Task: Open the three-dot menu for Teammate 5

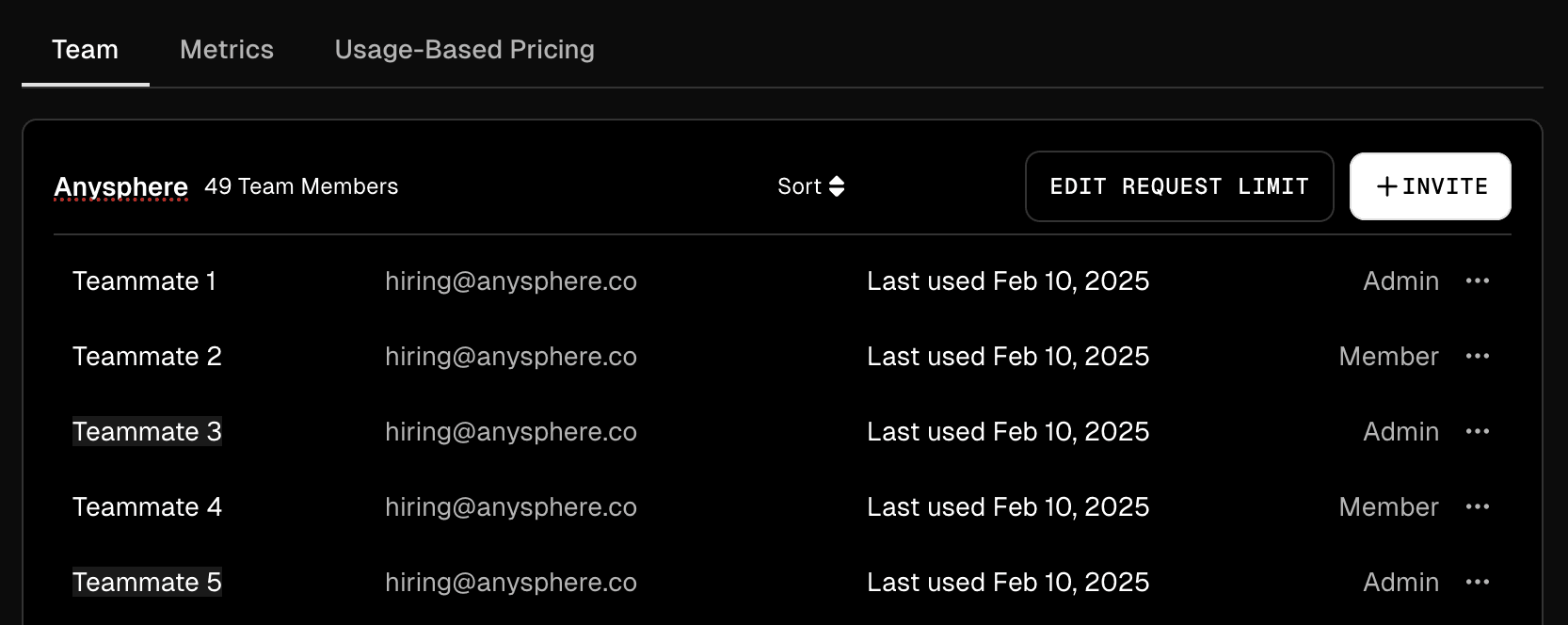Action: pyautogui.click(x=1477, y=582)
